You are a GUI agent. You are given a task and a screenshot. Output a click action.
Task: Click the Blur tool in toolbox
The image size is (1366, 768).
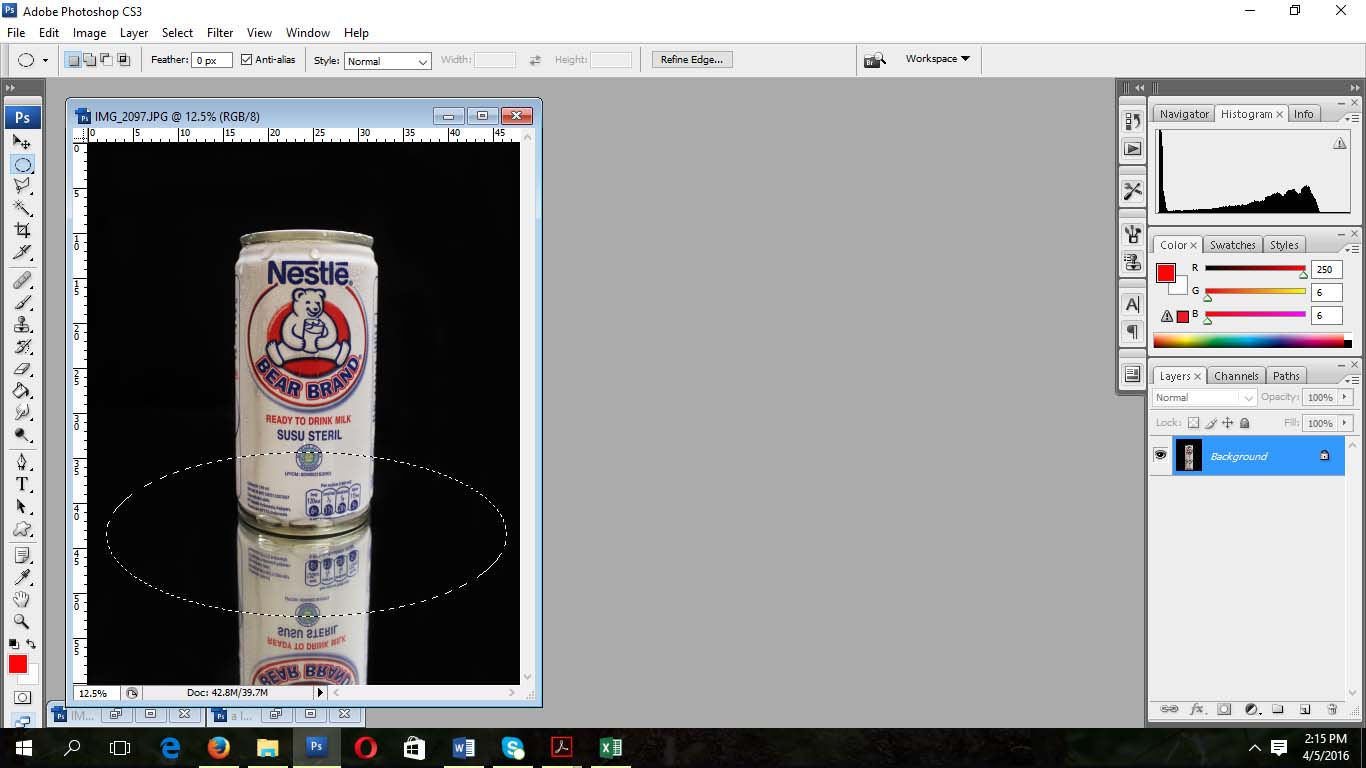pyautogui.click(x=22, y=413)
